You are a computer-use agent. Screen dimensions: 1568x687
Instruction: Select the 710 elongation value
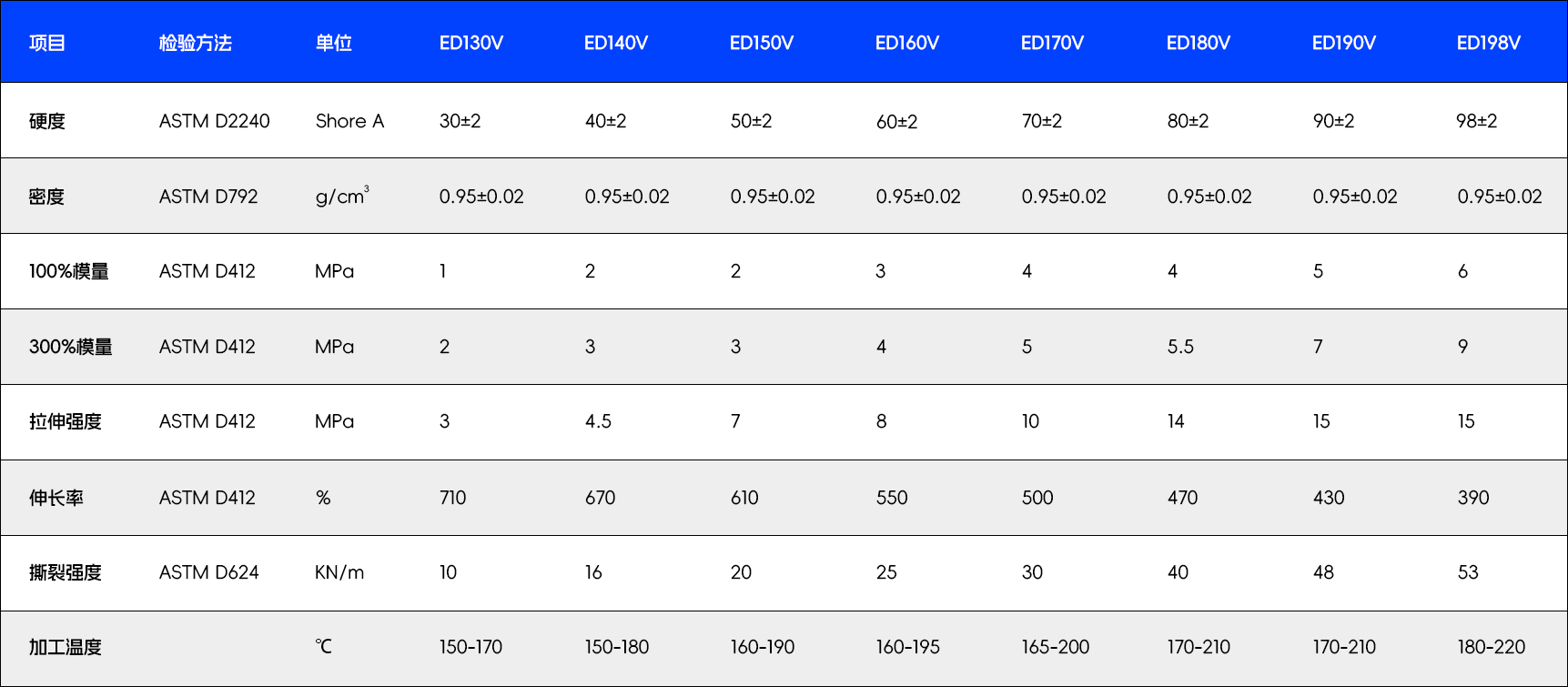click(x=452, y=498)
